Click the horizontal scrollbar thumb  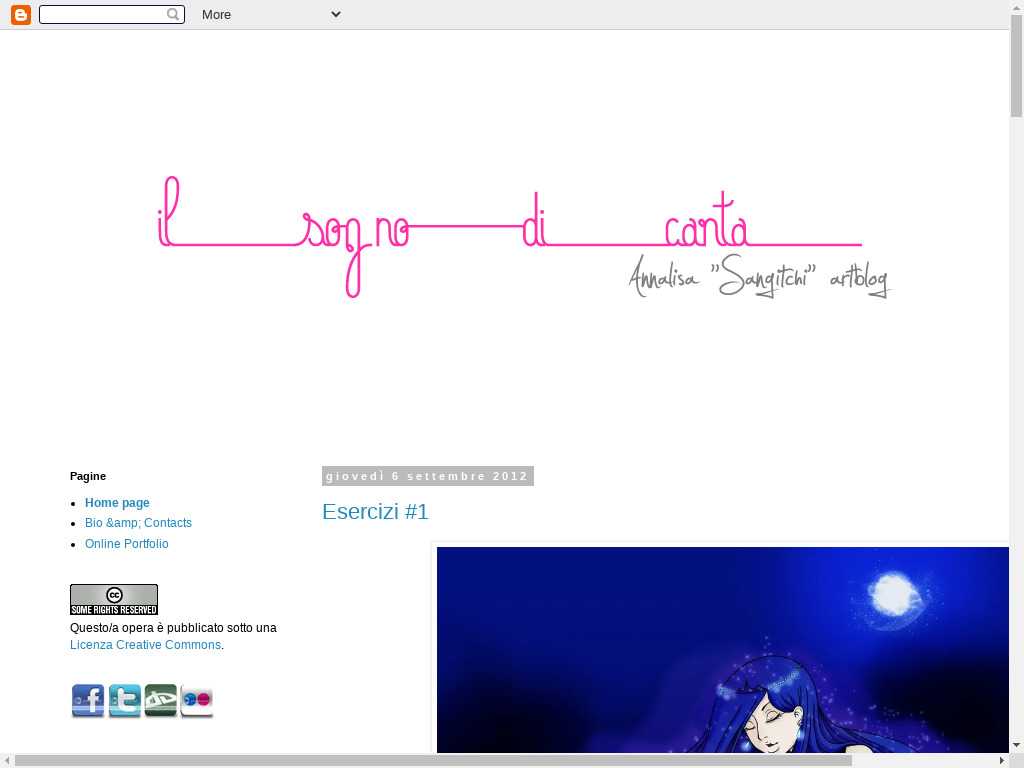(433, 761)
